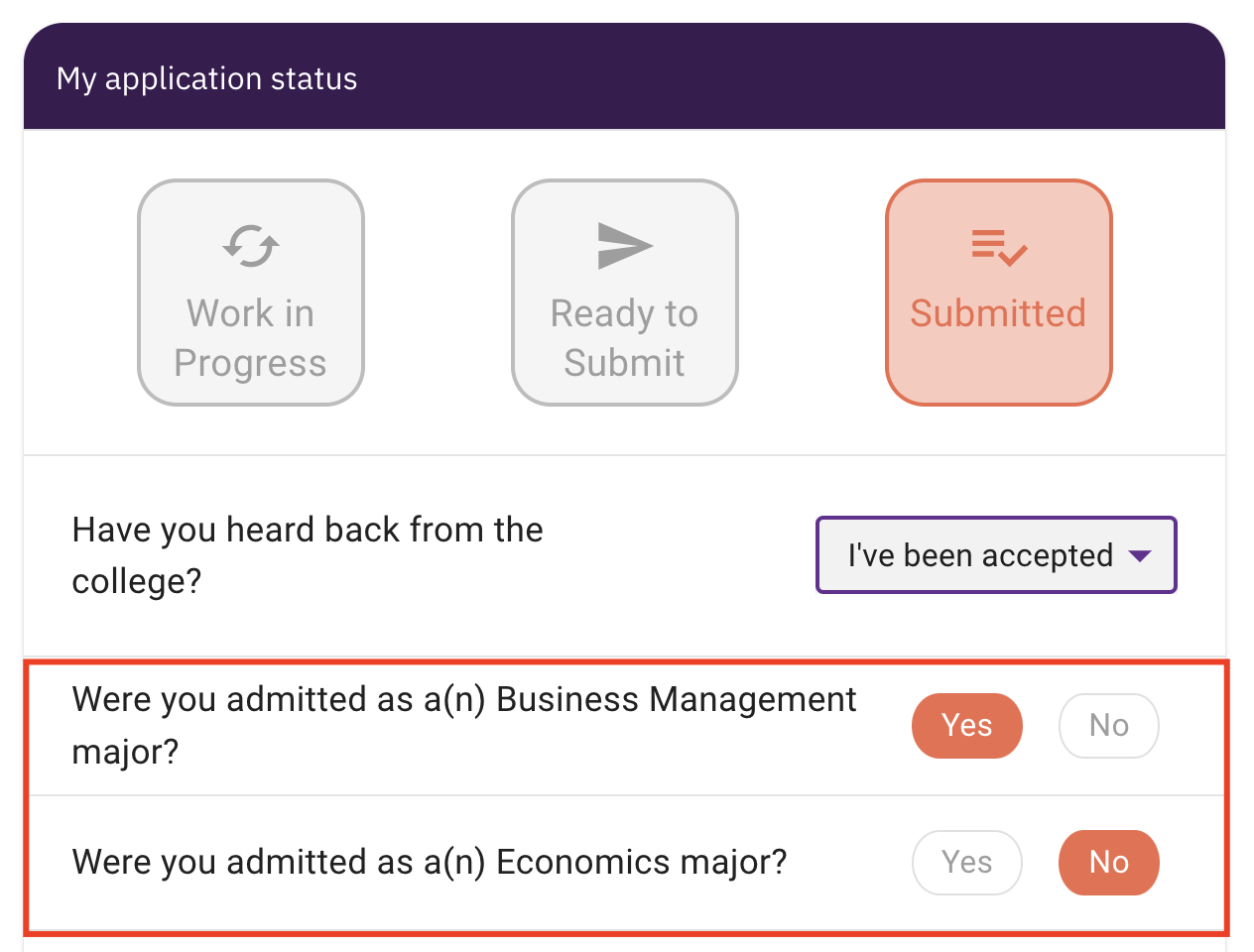Select the Work in Progress status tile
Image resolution: width=1254 pixels, height=952 pixels.
tap(251, 293)
